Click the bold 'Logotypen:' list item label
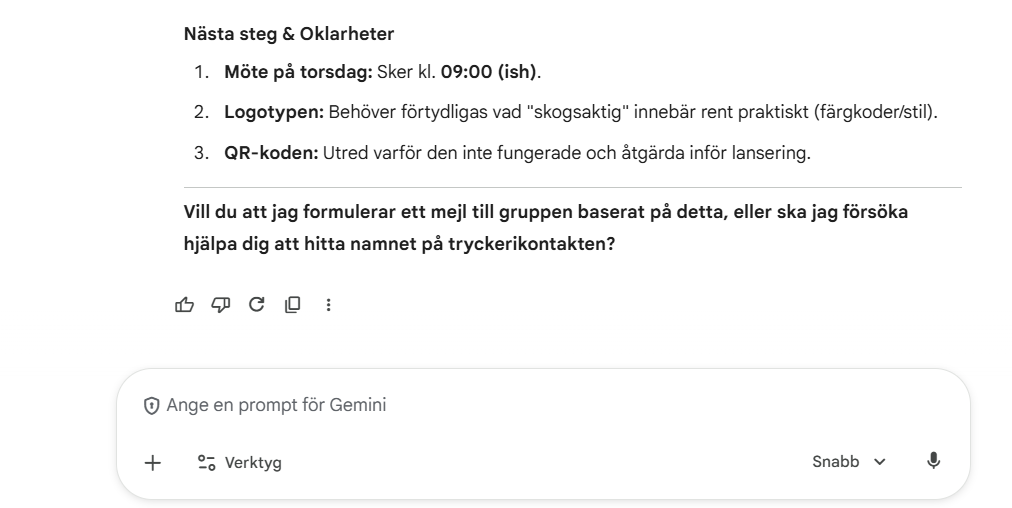1012x508 pixels. [x=274, y=111]
